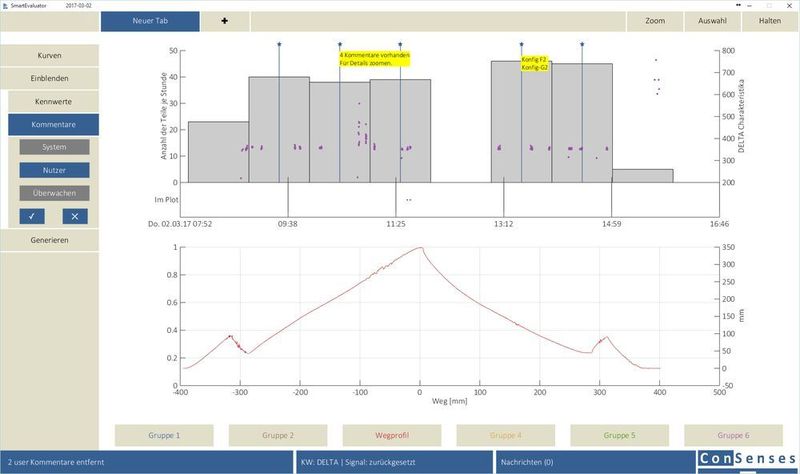
Task: Click the star comment marker above the 40-parts bar
Action: point(279,44)
